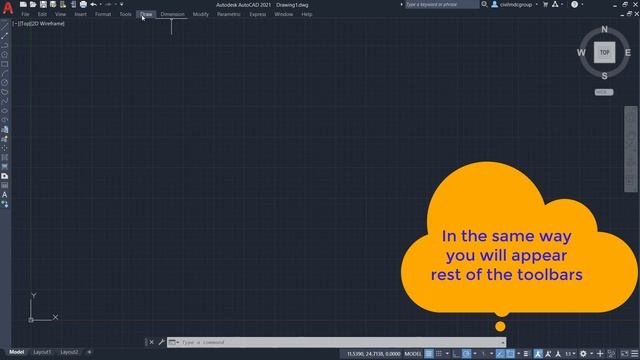Open the 1:1 annotation scale dropdown
The width and height of the screenshot is (640, 360).
(x=570, y=353)
